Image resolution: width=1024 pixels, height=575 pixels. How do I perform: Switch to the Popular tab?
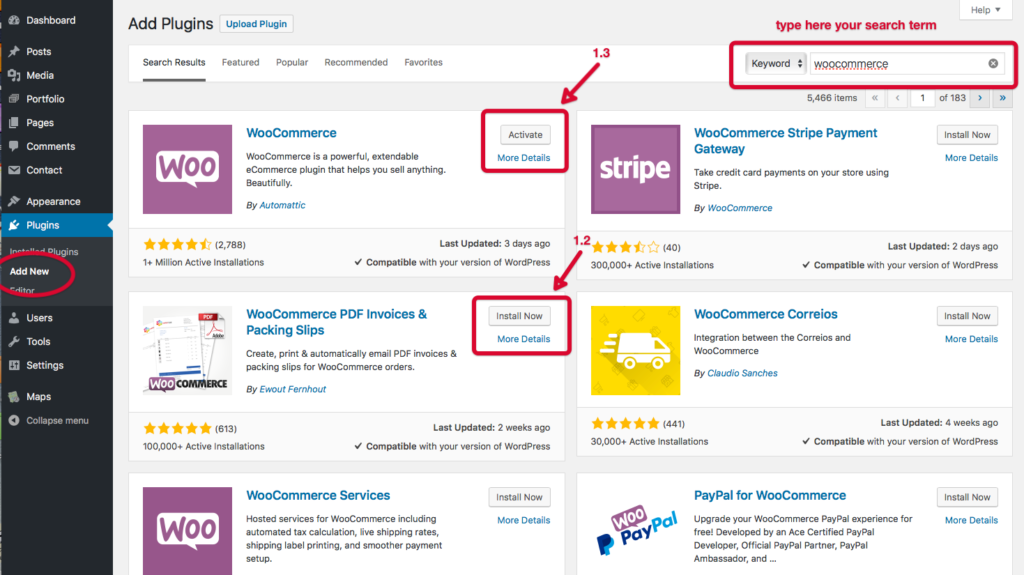(292, 63)
